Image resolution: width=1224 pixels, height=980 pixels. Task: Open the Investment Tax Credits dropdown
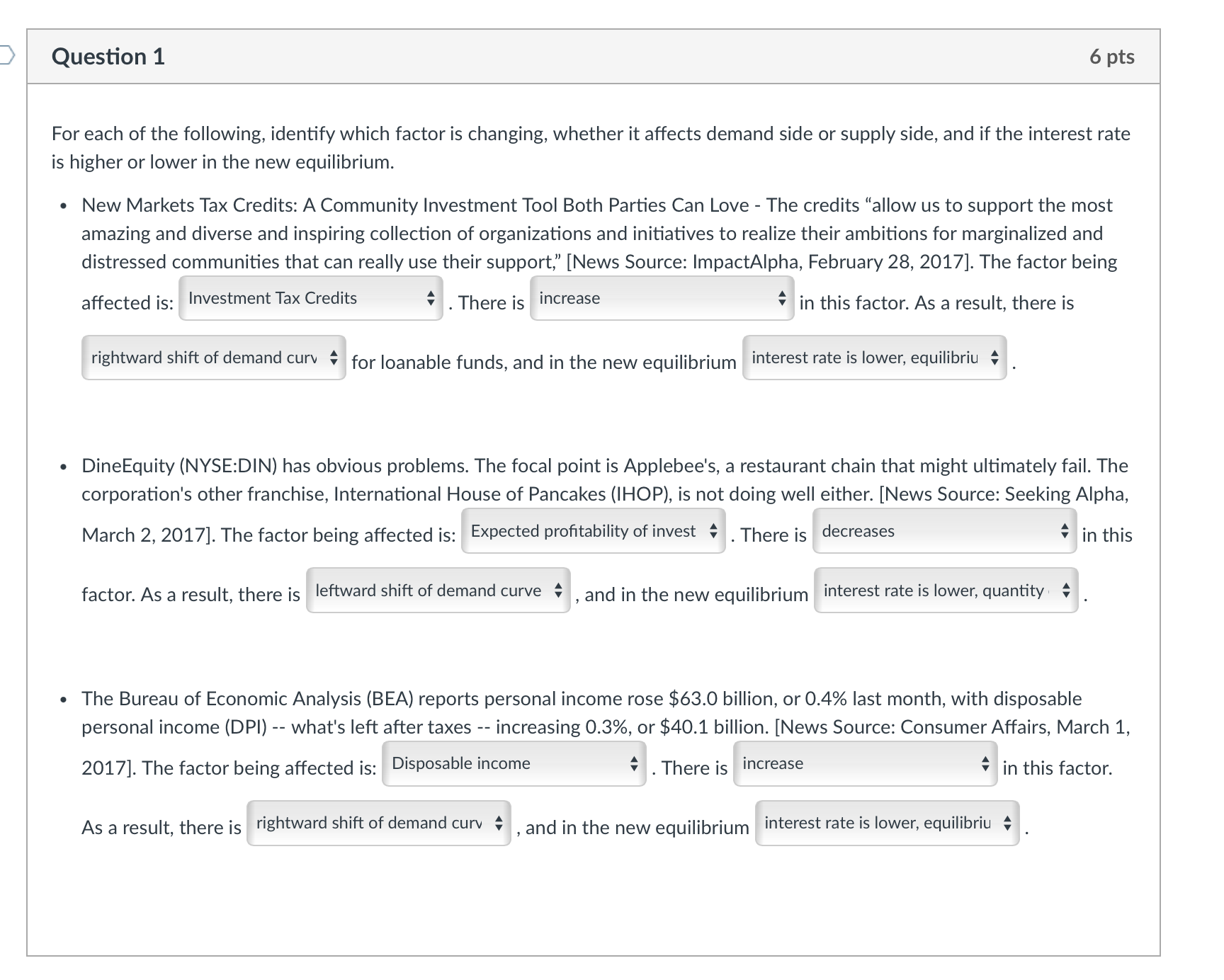point(310,300)
